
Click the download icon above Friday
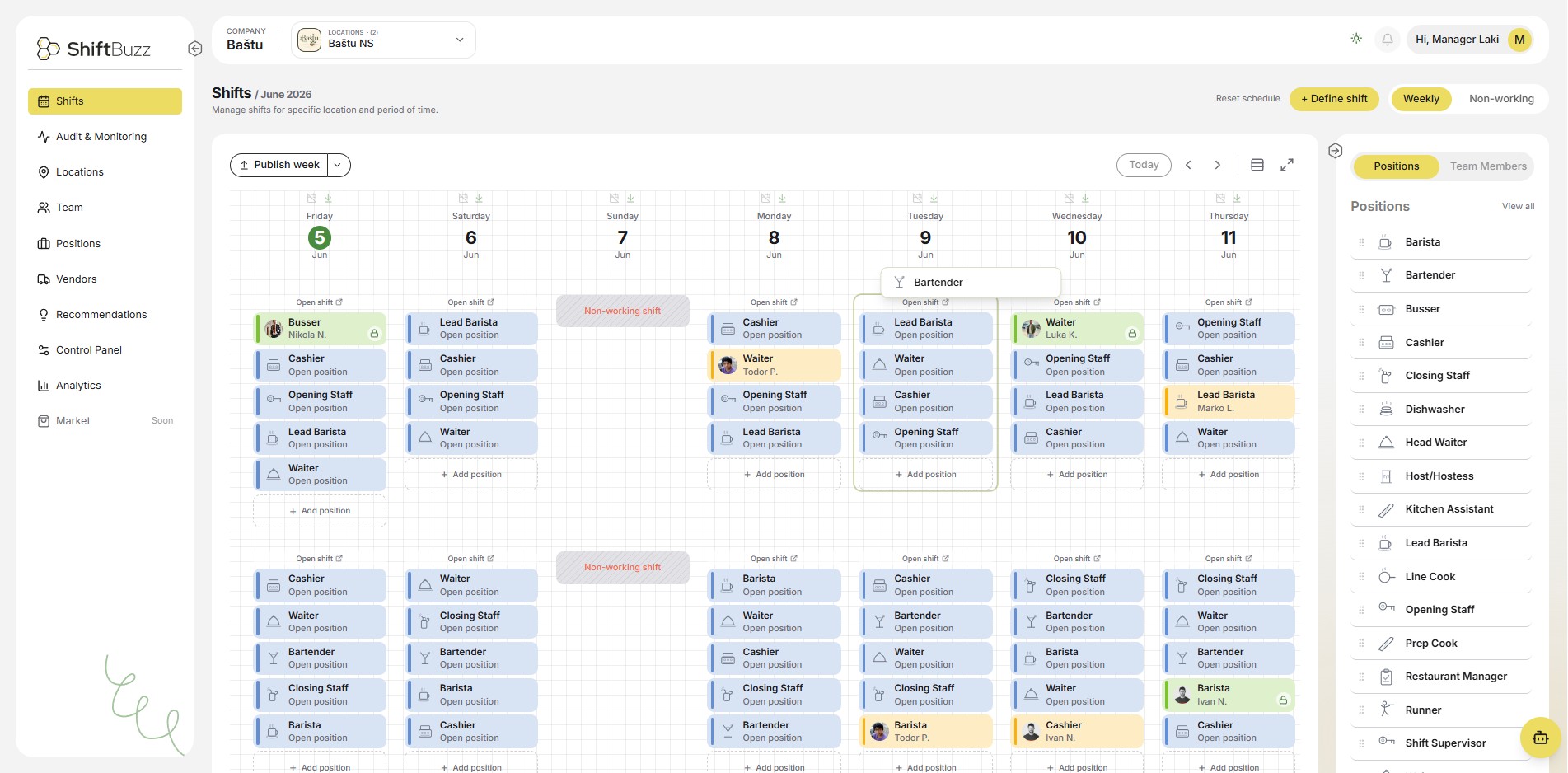[x=328, y=199]
